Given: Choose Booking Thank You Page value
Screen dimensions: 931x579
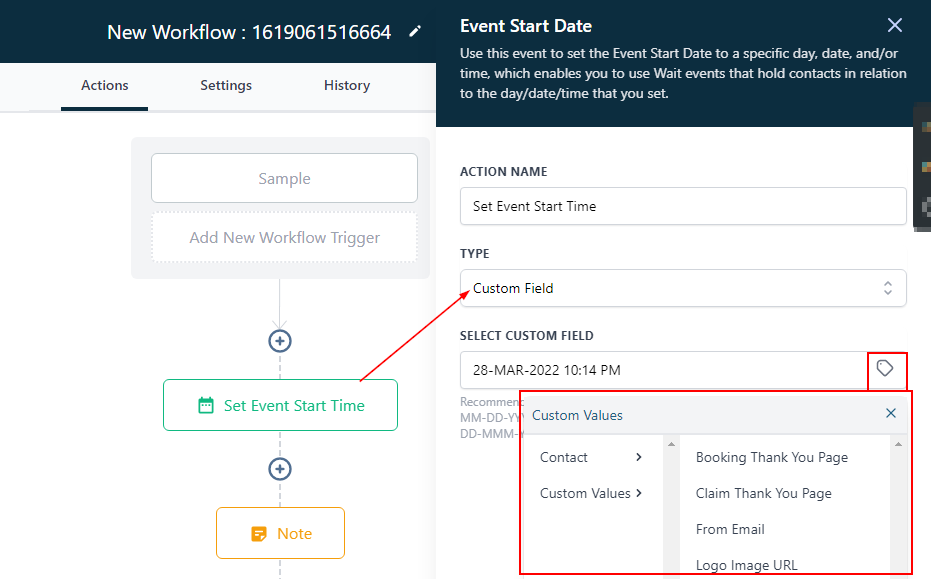Looking at the screenshot, I should click(x=771, y=457).
